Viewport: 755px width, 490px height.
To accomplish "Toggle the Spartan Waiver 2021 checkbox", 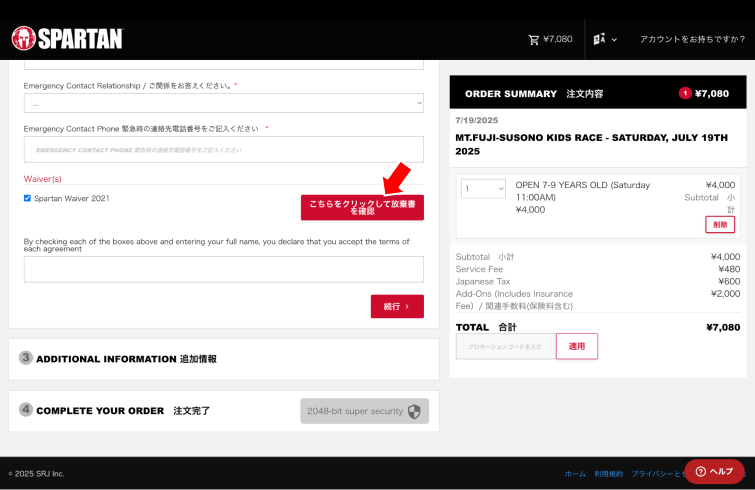I will (x=27, y=198).
